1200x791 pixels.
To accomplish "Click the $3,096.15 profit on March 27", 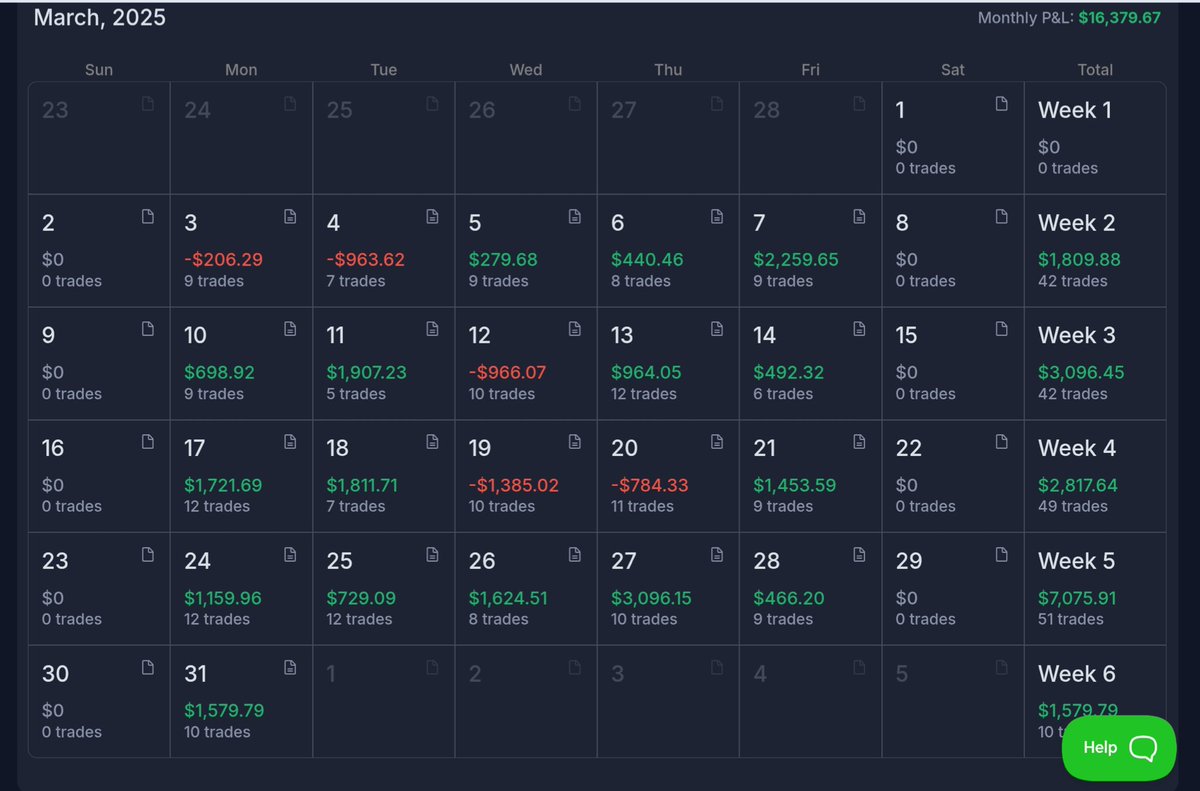I will click(651, 598).
